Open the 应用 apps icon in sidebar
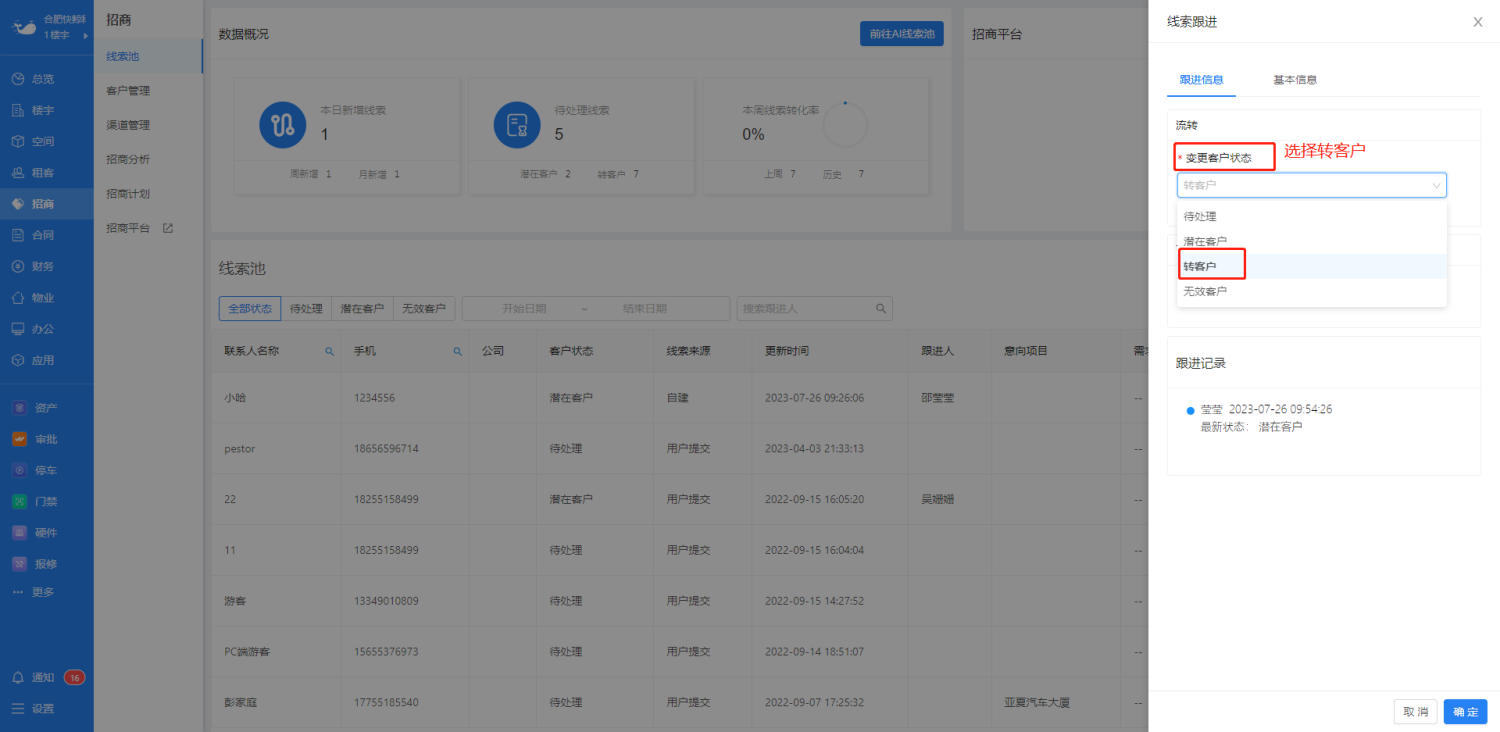Viewport: 1500px width, 732px height. point(18,360)
